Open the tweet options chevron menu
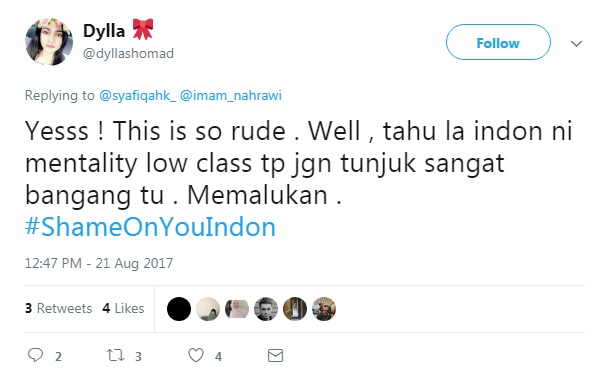The image size is (601, 389). pyautogui.click(x=576, y=44)
